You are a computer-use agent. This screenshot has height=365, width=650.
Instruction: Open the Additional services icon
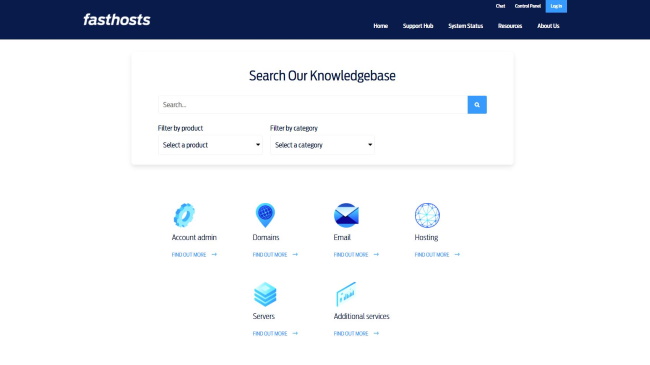346,294
